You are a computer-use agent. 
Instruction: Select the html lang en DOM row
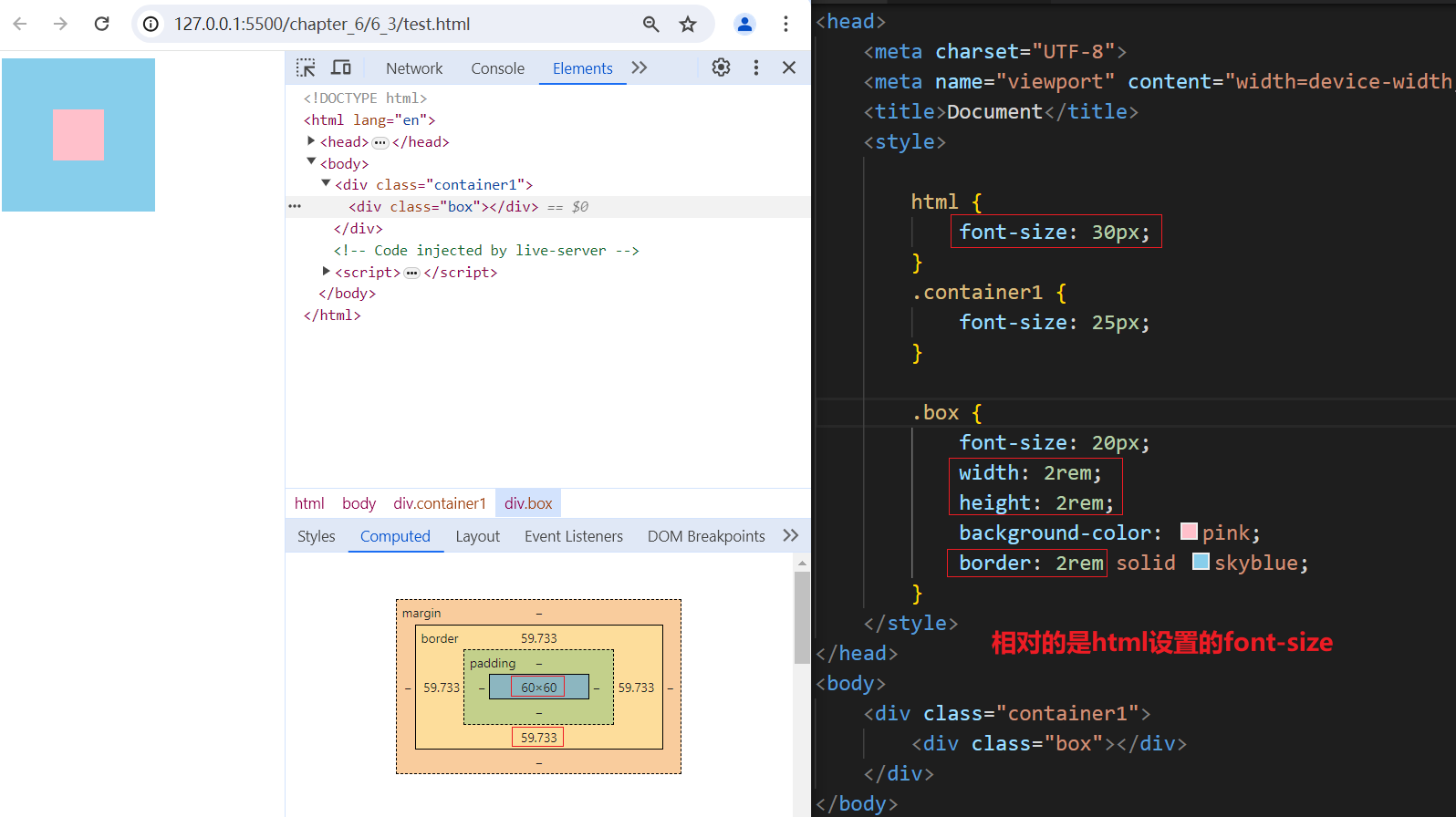[369, 119]
